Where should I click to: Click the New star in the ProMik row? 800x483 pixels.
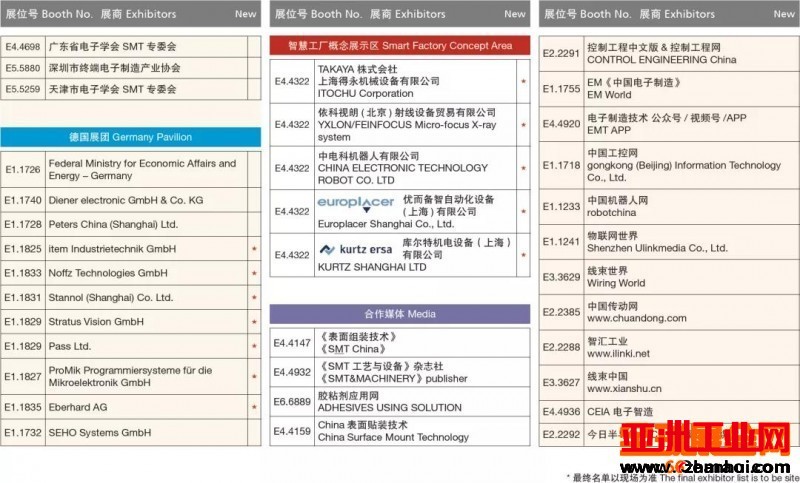pos(254,376)
